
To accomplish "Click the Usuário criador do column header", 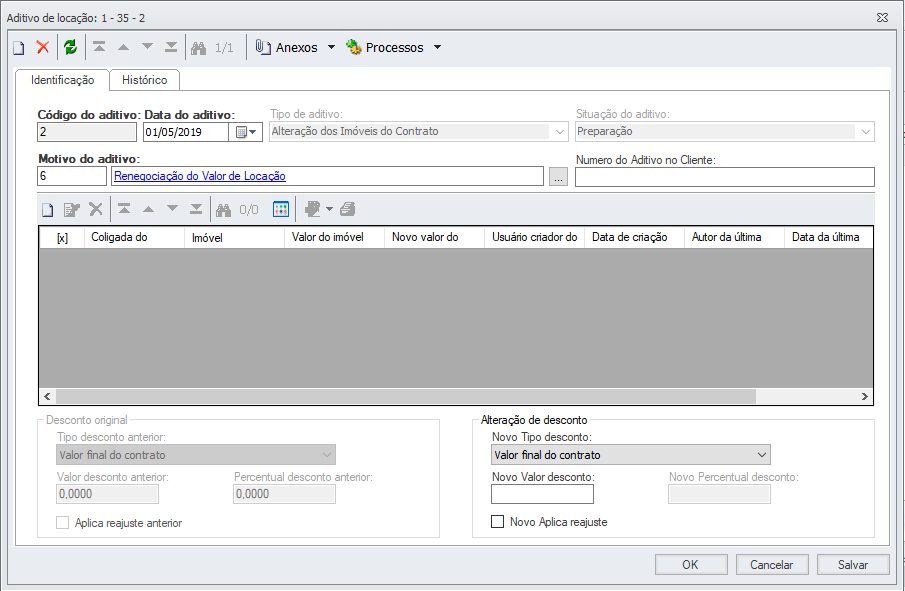I will pyautogui.click(x=534, y=238).
